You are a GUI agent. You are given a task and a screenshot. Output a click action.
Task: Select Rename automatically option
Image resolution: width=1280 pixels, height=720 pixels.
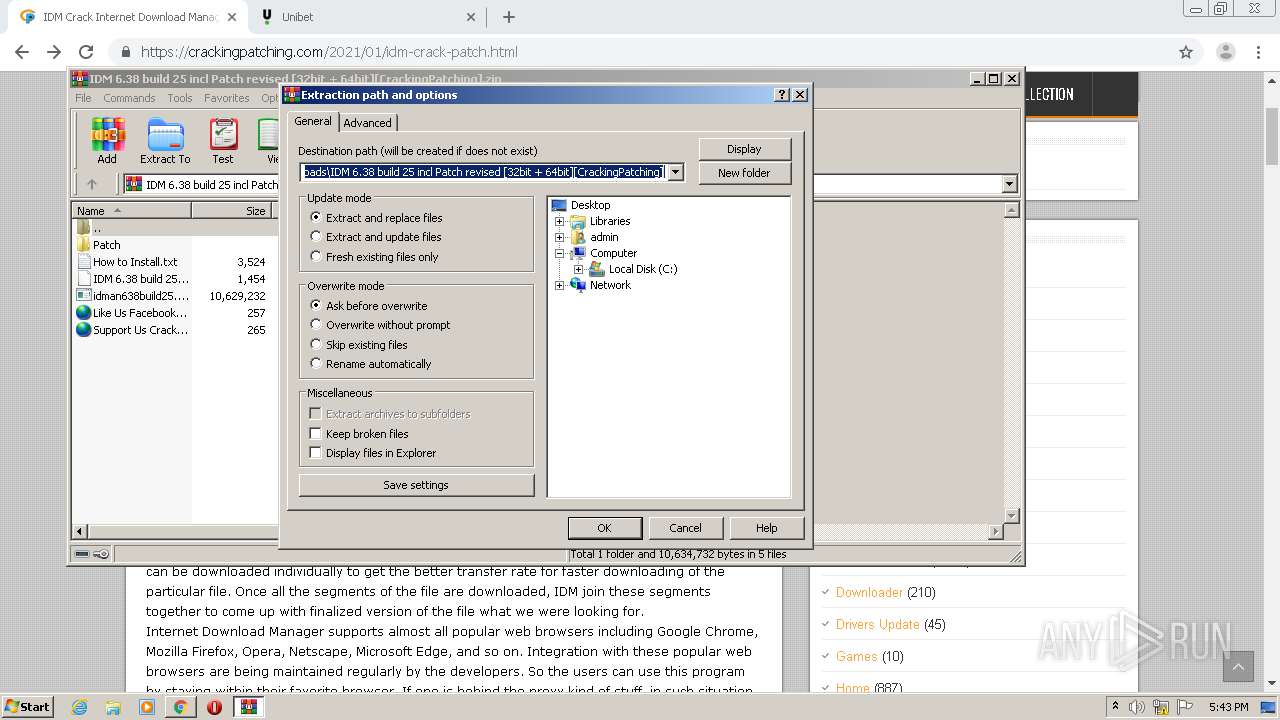316,364
